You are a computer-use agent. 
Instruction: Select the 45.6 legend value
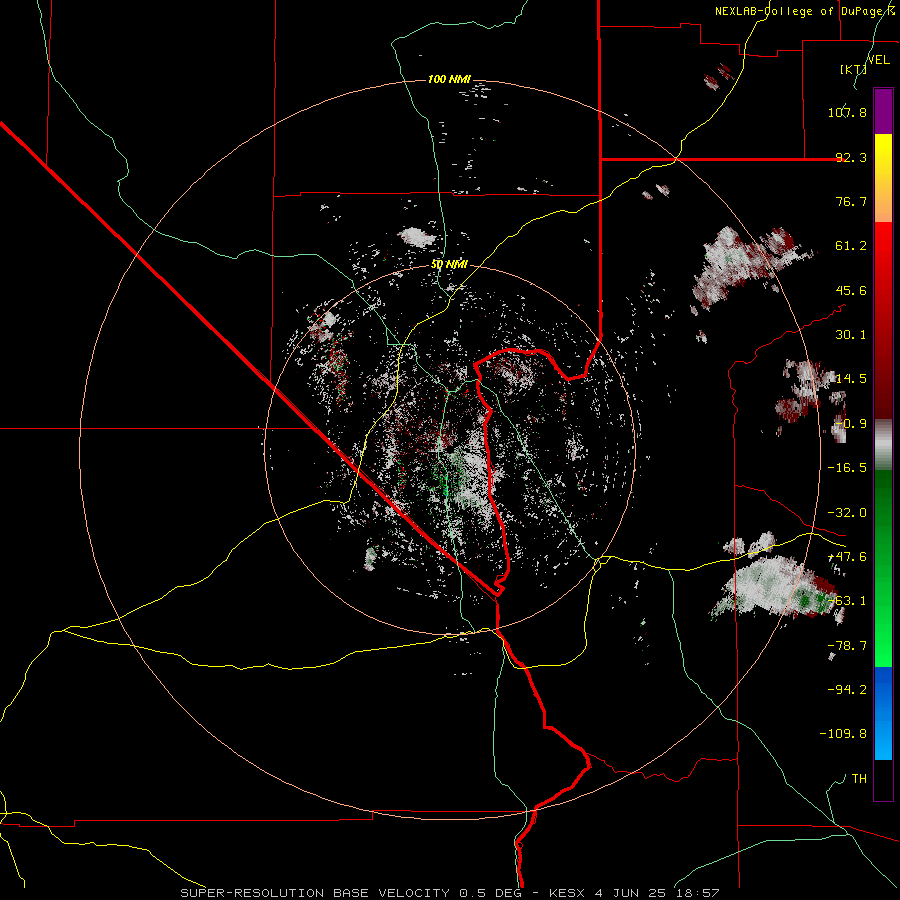[x=851, y=290]
